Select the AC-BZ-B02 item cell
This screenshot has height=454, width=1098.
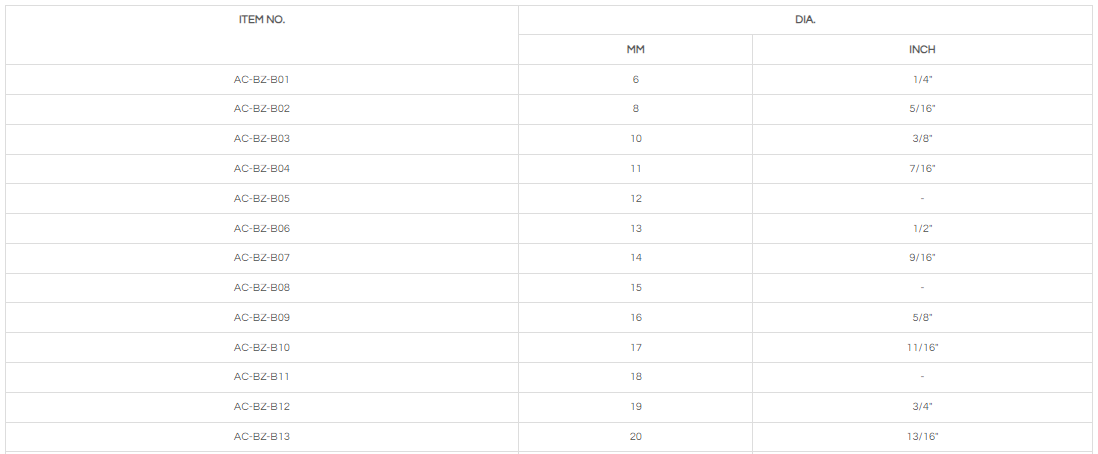tap(262, 109)
